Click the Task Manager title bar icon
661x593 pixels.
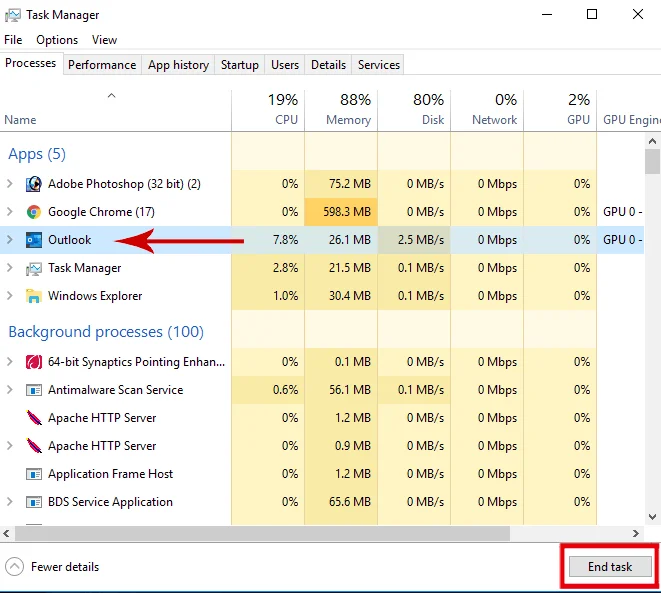point(13,16)
